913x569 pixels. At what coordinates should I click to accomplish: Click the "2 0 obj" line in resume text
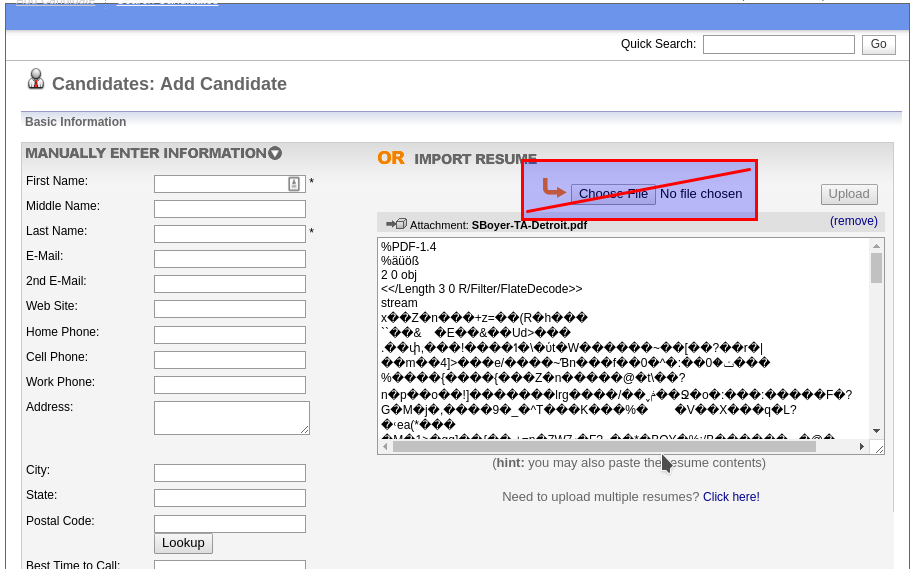399,275
